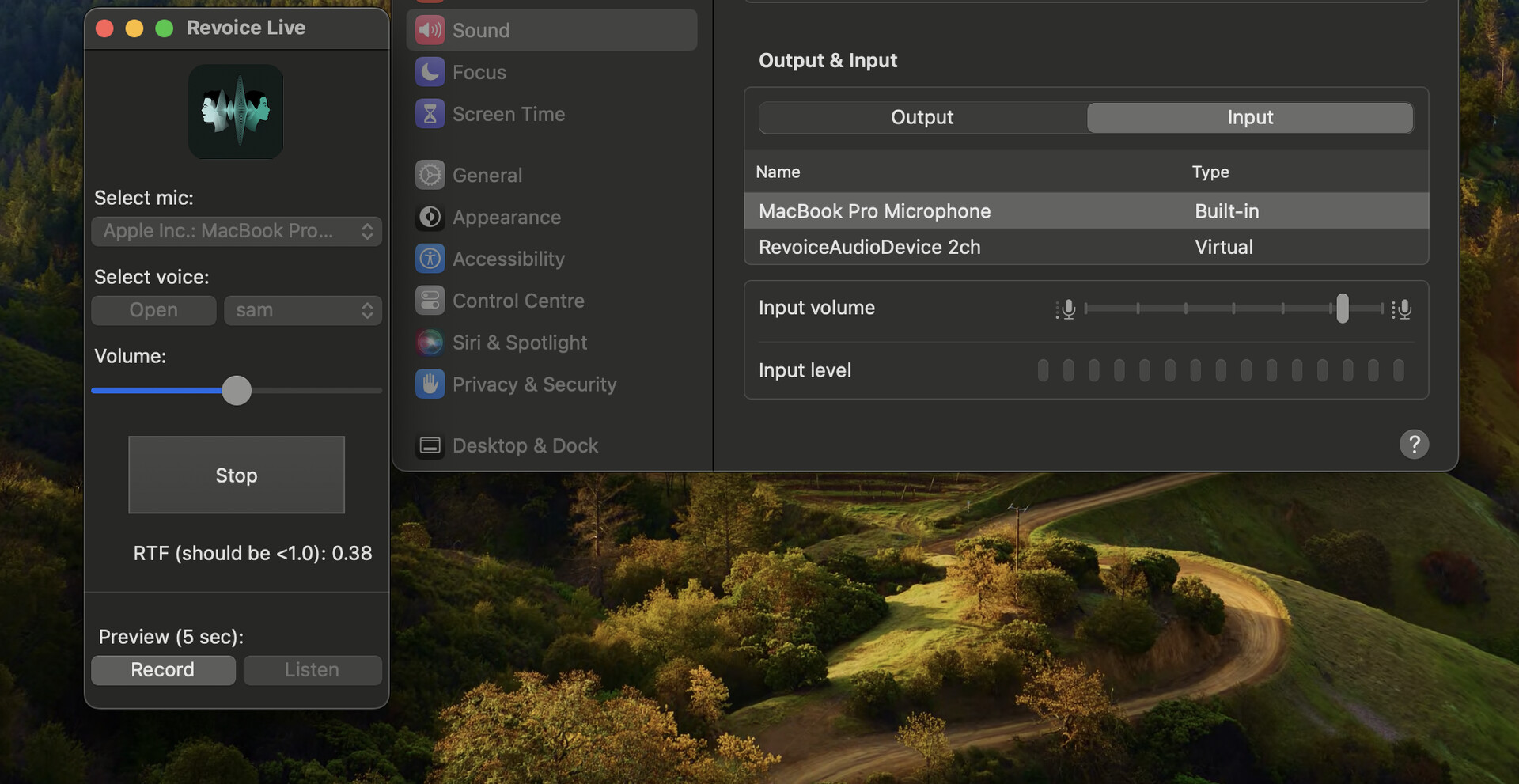This screenshot has height=784, width=1519.
Task: Click the Input level meter
Action: point(1221,370)
